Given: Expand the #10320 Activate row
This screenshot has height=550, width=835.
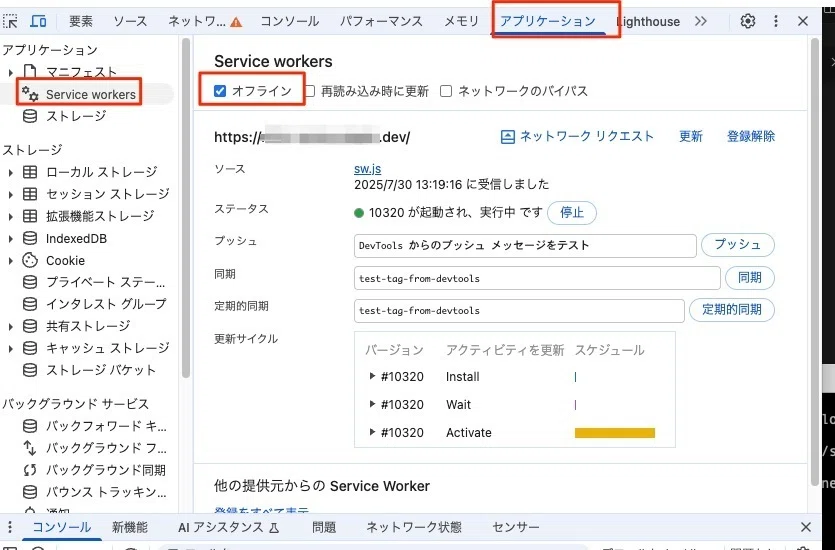Looking at the screenshot, I should coord(372,432).
